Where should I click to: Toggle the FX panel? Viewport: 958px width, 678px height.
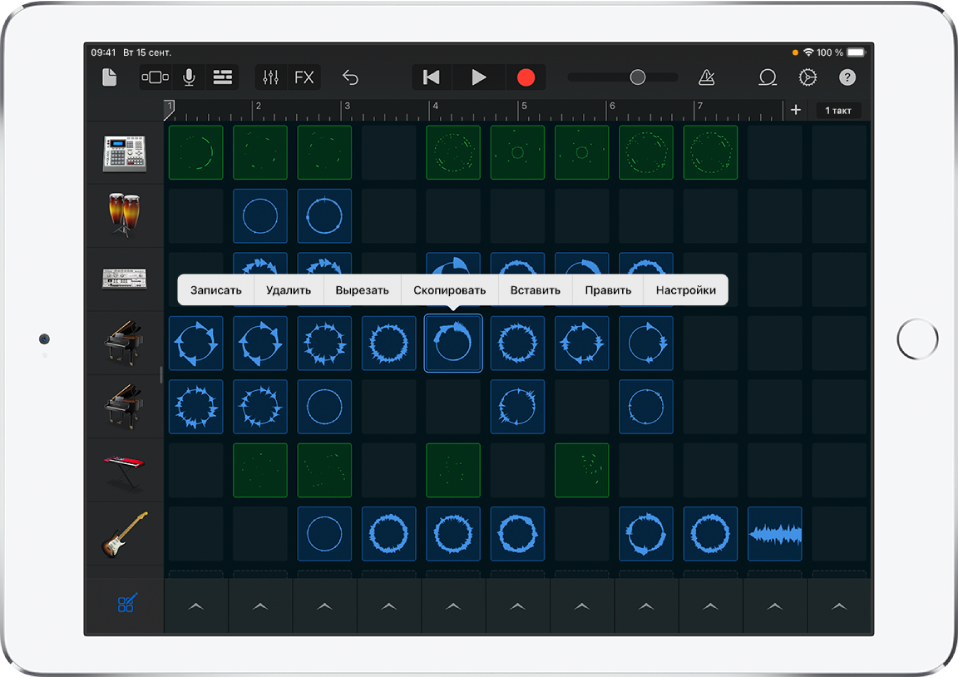pos(303,78)
